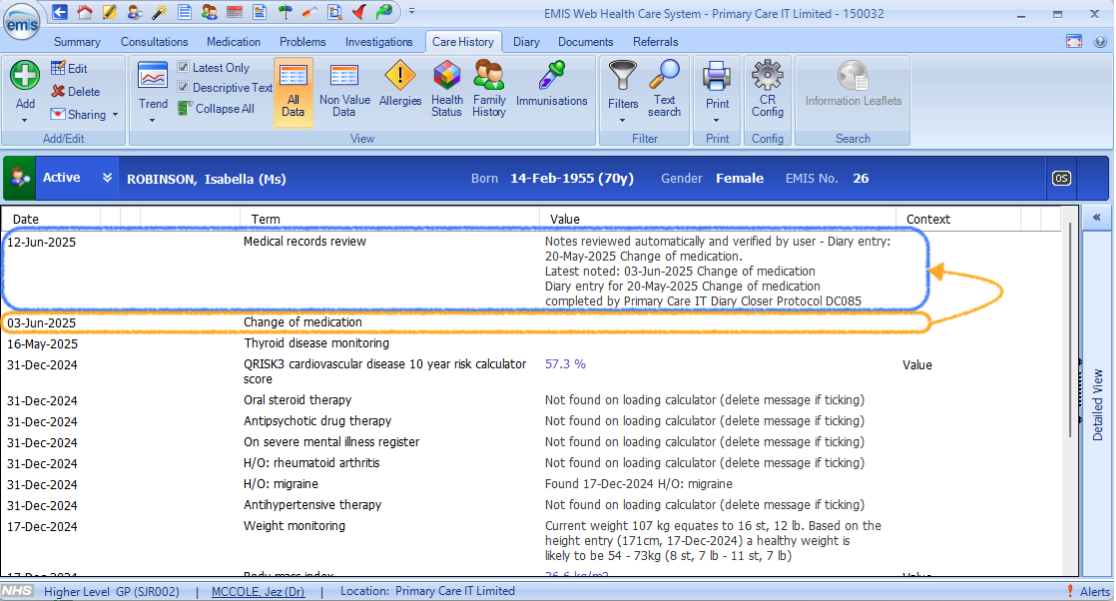Click the red funnel icon in quick toolbar
The height and width of the screenshot is (601, 1116).
pyautogui.click(x=359, y=12)
